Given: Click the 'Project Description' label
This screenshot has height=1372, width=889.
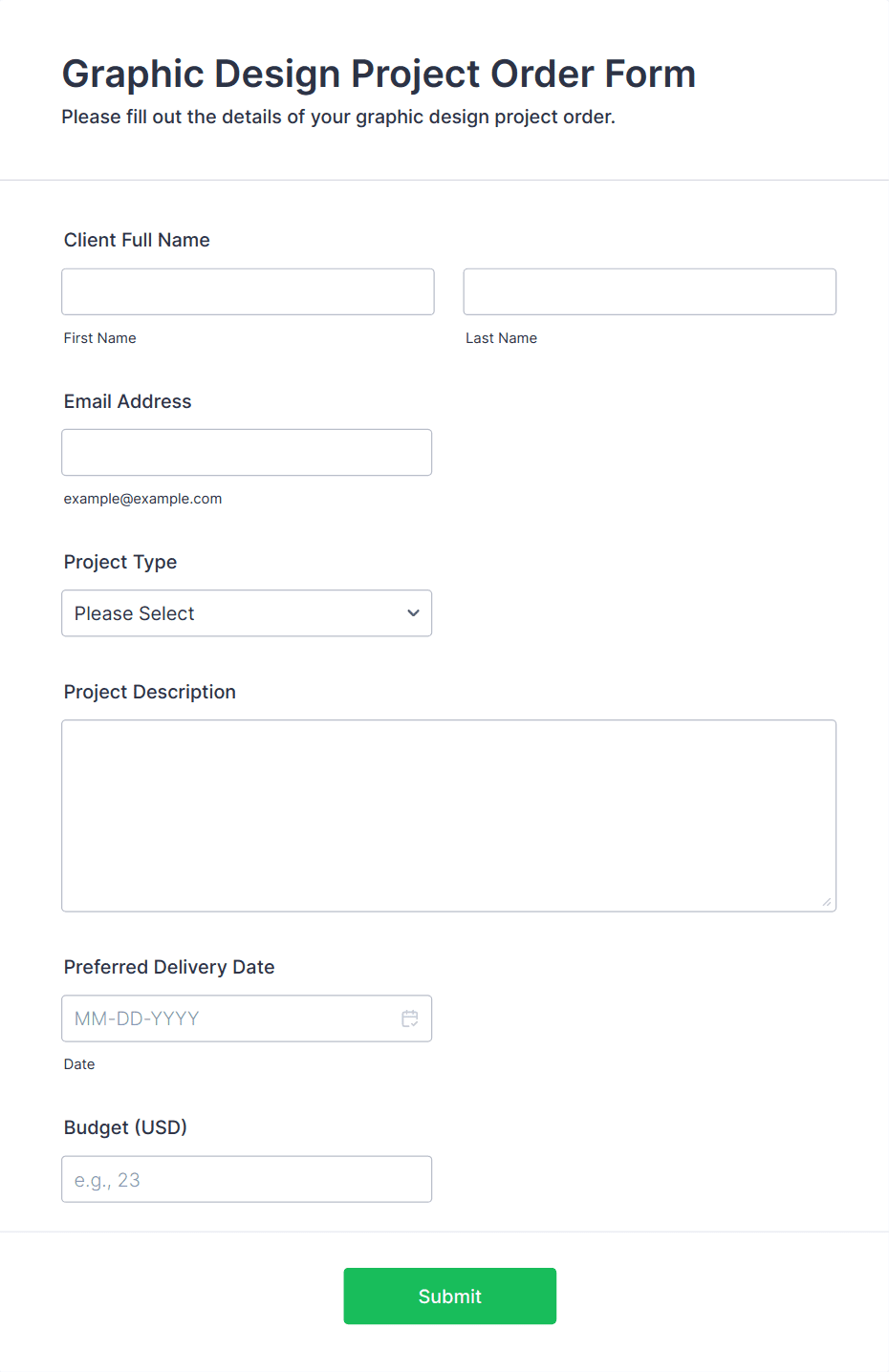Looking at the screenshot, I should [x=149, y=692].
